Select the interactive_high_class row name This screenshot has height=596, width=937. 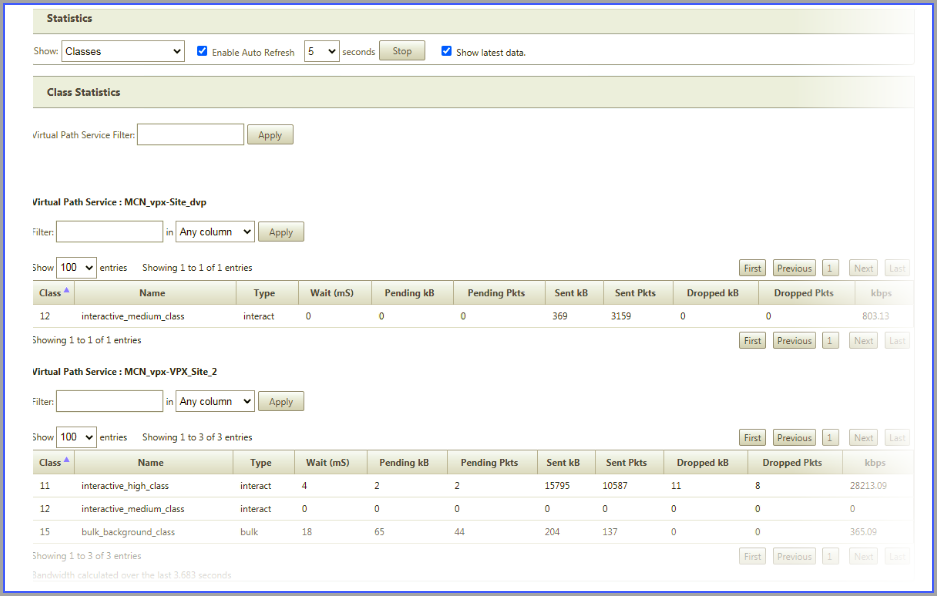click(125, 486)
